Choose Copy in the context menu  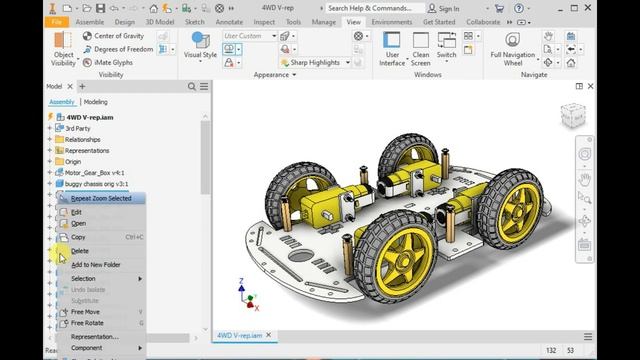click(102, 237)
